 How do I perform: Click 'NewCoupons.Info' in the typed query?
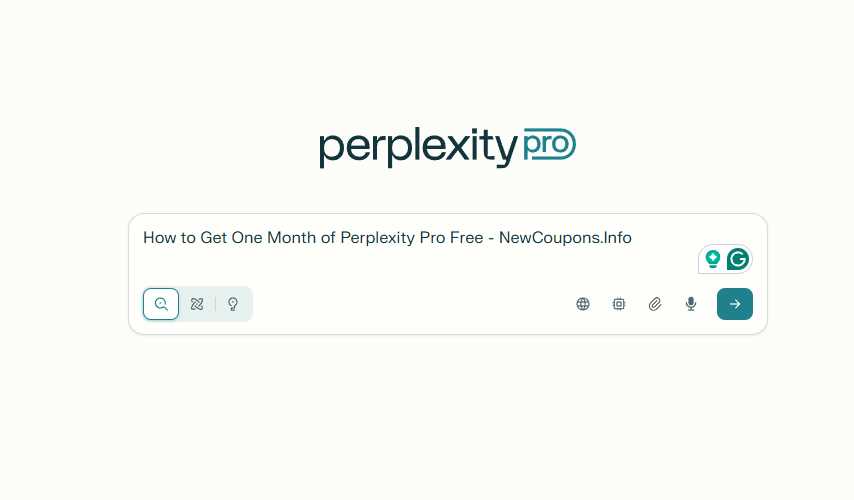tap(565, 238)
